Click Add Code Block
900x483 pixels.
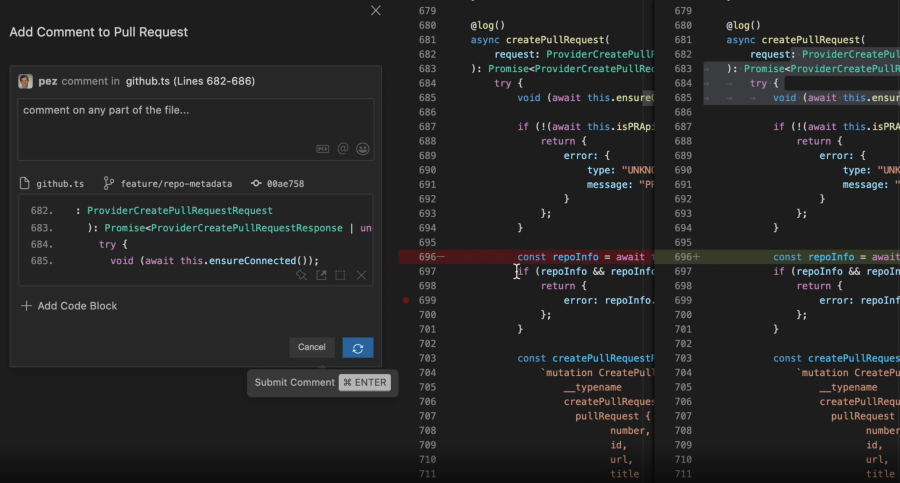pos(69,306)
